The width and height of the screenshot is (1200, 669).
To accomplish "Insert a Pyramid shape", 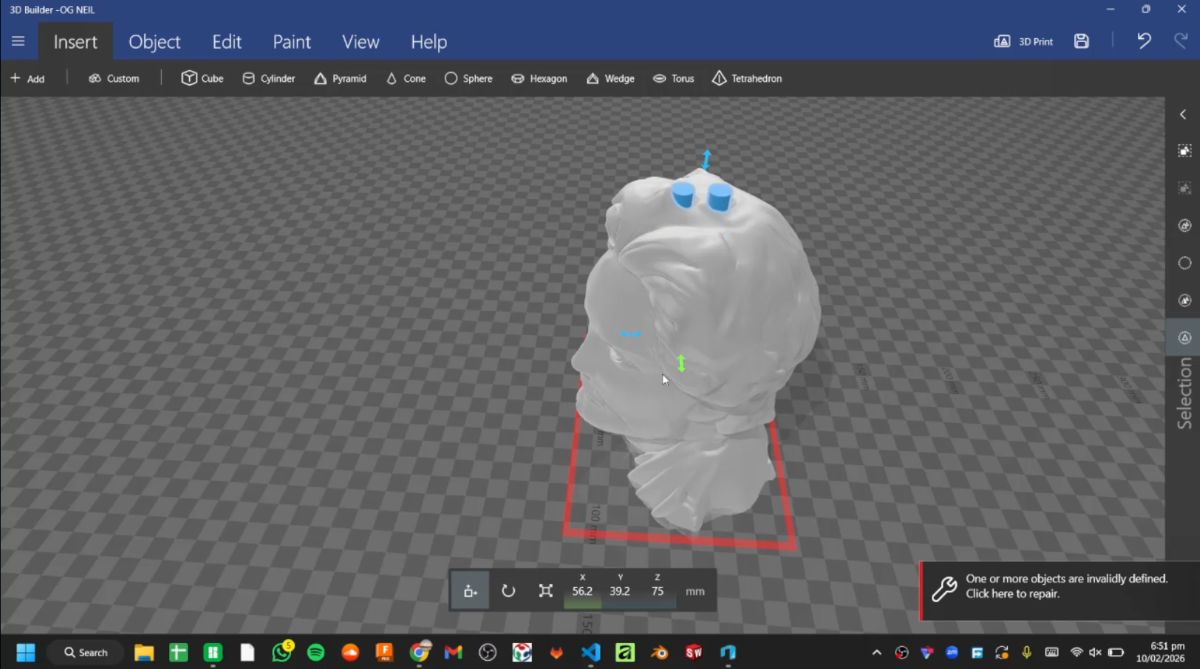I will [x=340, y=78].
